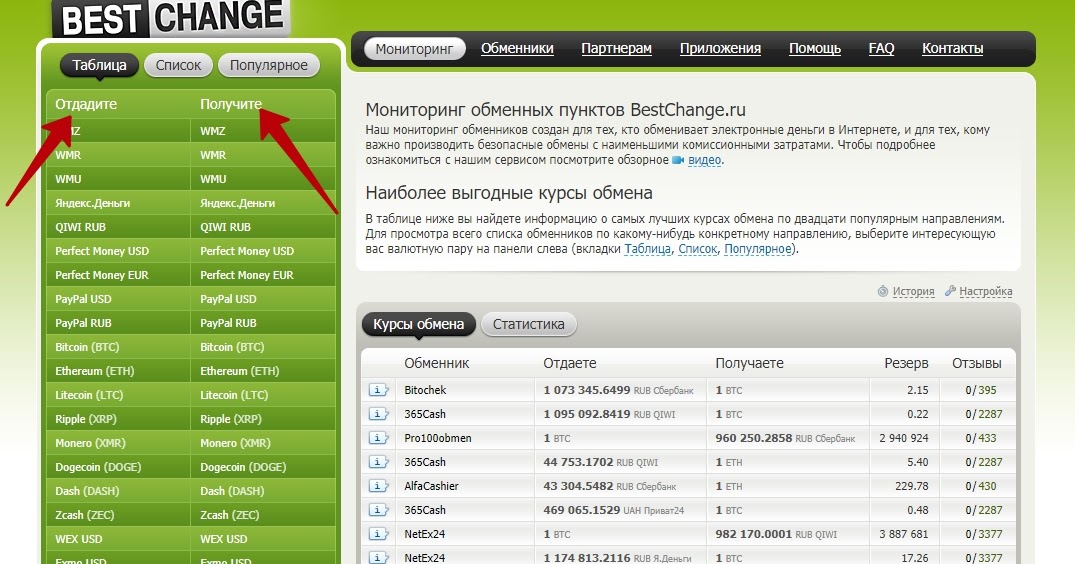Open the Pro100obmen exchanger name
The width and height of the screenshot is (1075, 564).
pos(437,438)
